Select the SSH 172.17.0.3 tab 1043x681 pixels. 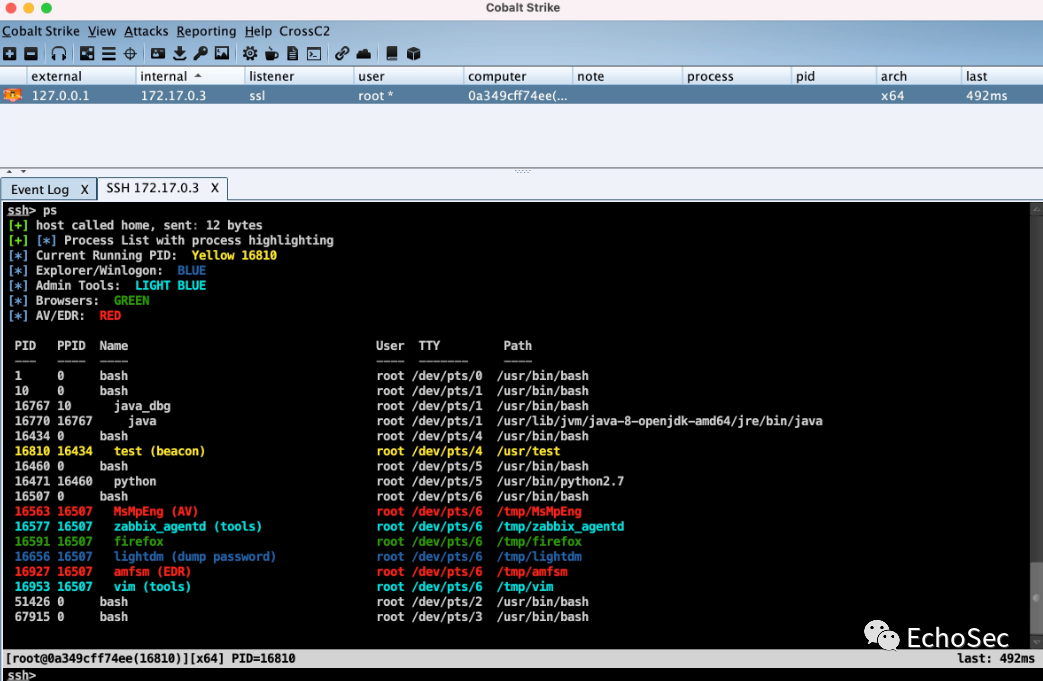pyautogui.click(x=152, y=188)
